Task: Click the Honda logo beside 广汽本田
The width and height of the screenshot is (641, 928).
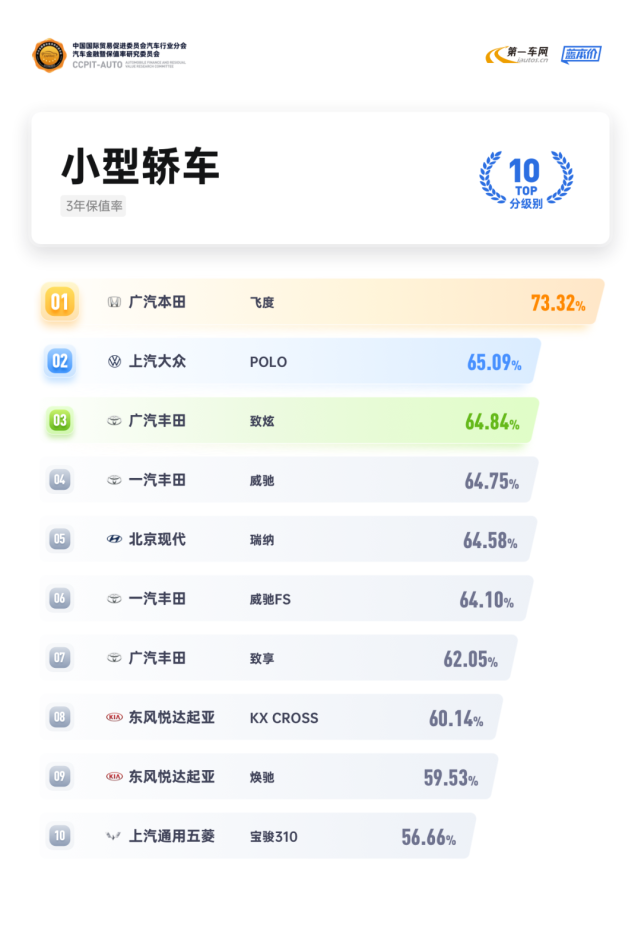Action: (114, 302)
